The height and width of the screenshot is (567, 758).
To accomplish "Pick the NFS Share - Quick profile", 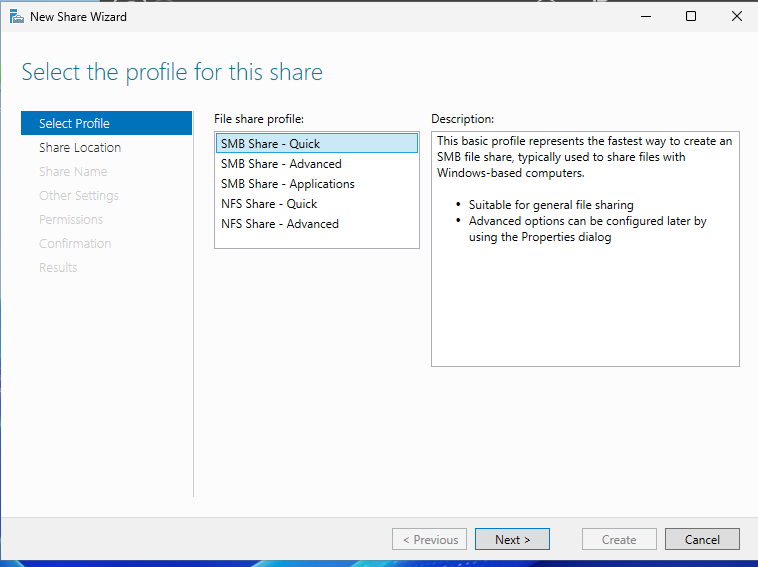I will (317, 204).
